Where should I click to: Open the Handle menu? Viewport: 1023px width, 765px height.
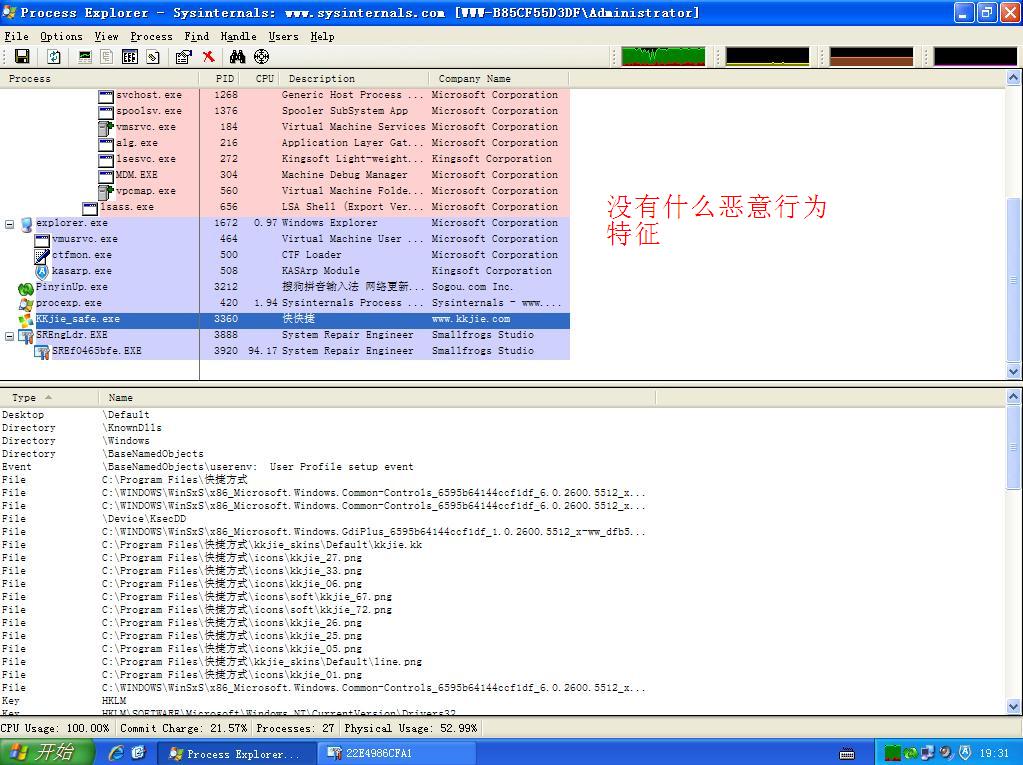(238, 37)
